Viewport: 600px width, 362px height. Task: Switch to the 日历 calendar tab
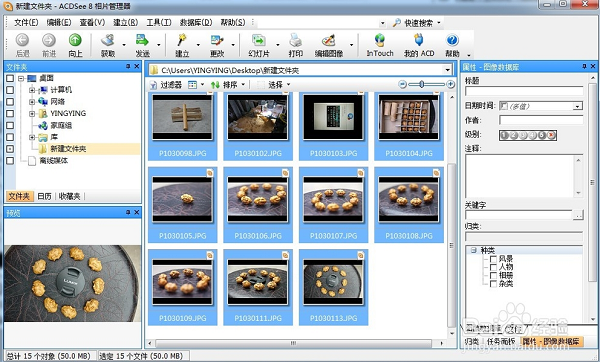pos(44,196)
